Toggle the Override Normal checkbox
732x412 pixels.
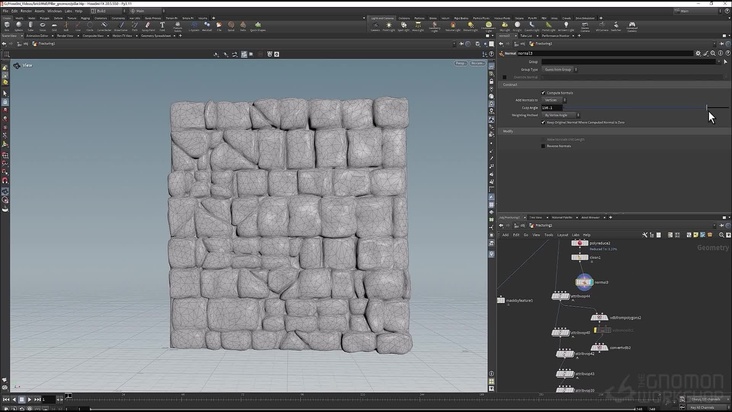pos(504,77)
